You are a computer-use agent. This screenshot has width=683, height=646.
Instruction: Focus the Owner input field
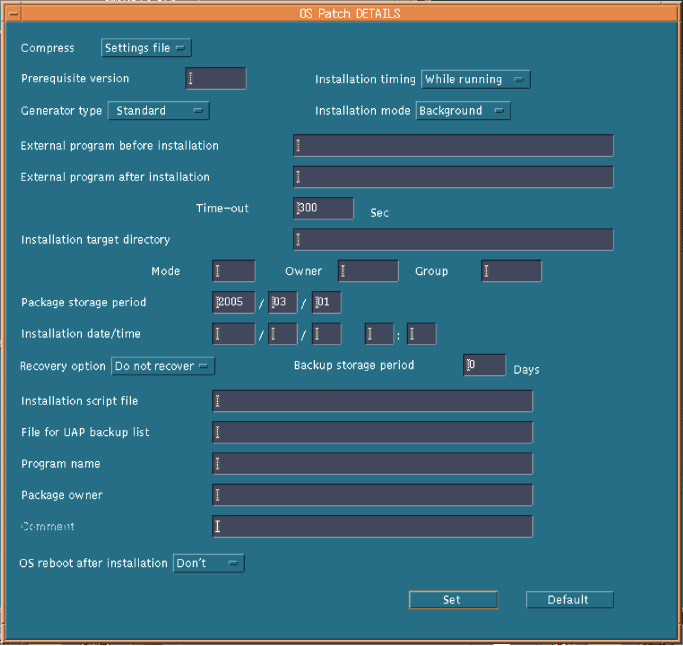pos(368,271)
